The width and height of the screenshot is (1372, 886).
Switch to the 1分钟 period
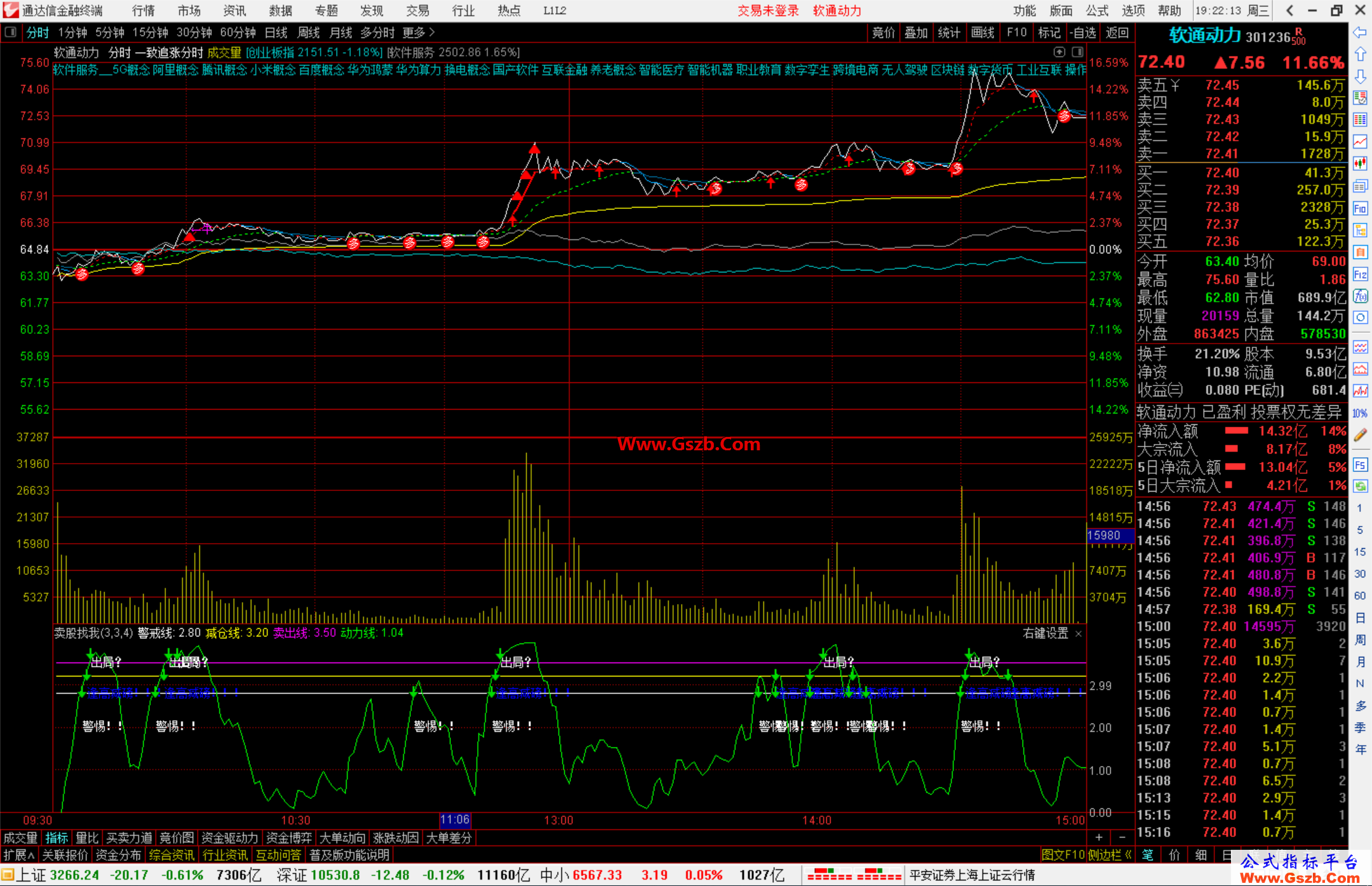click(72, 32)
